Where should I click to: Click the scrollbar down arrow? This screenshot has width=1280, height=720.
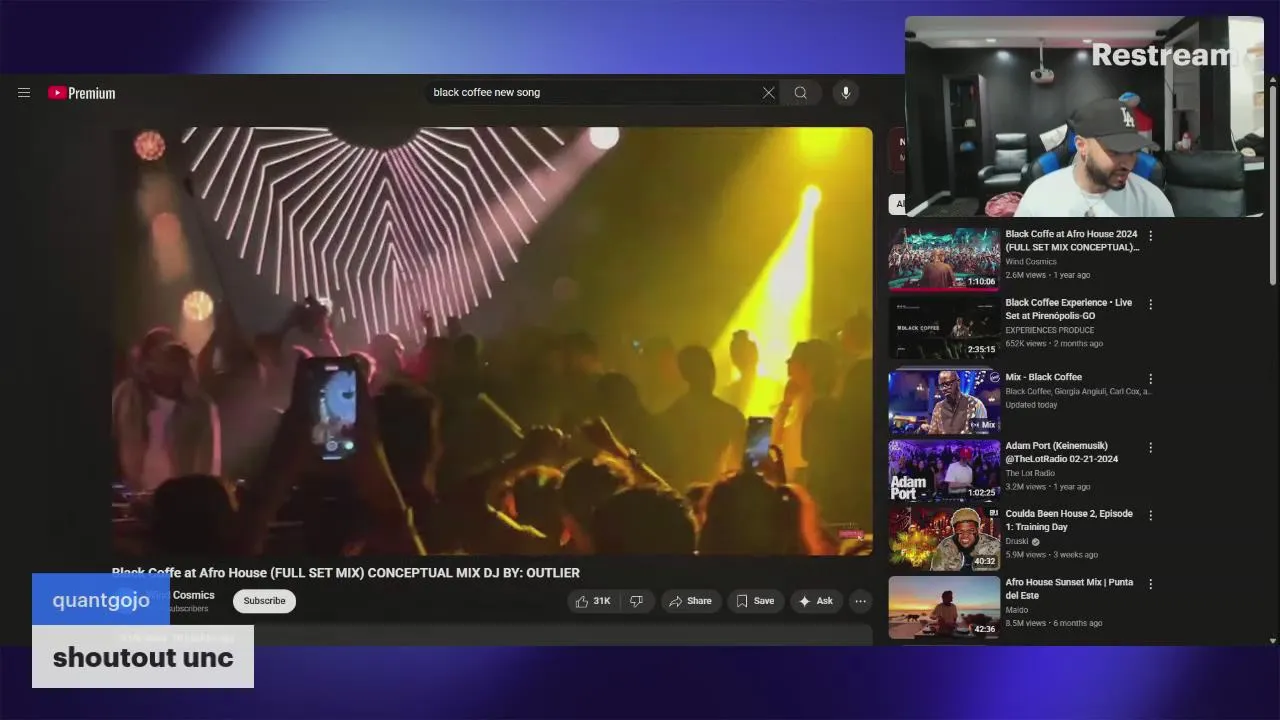pos(1272,640)
